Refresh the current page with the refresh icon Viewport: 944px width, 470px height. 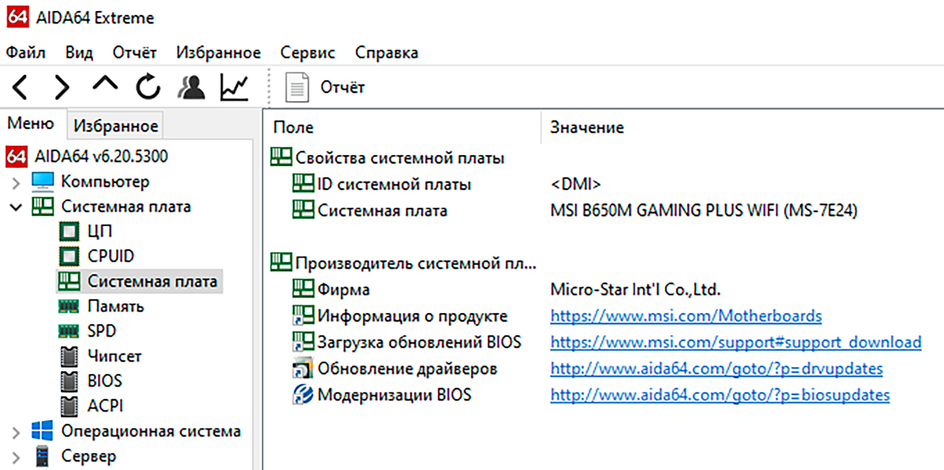148,88
